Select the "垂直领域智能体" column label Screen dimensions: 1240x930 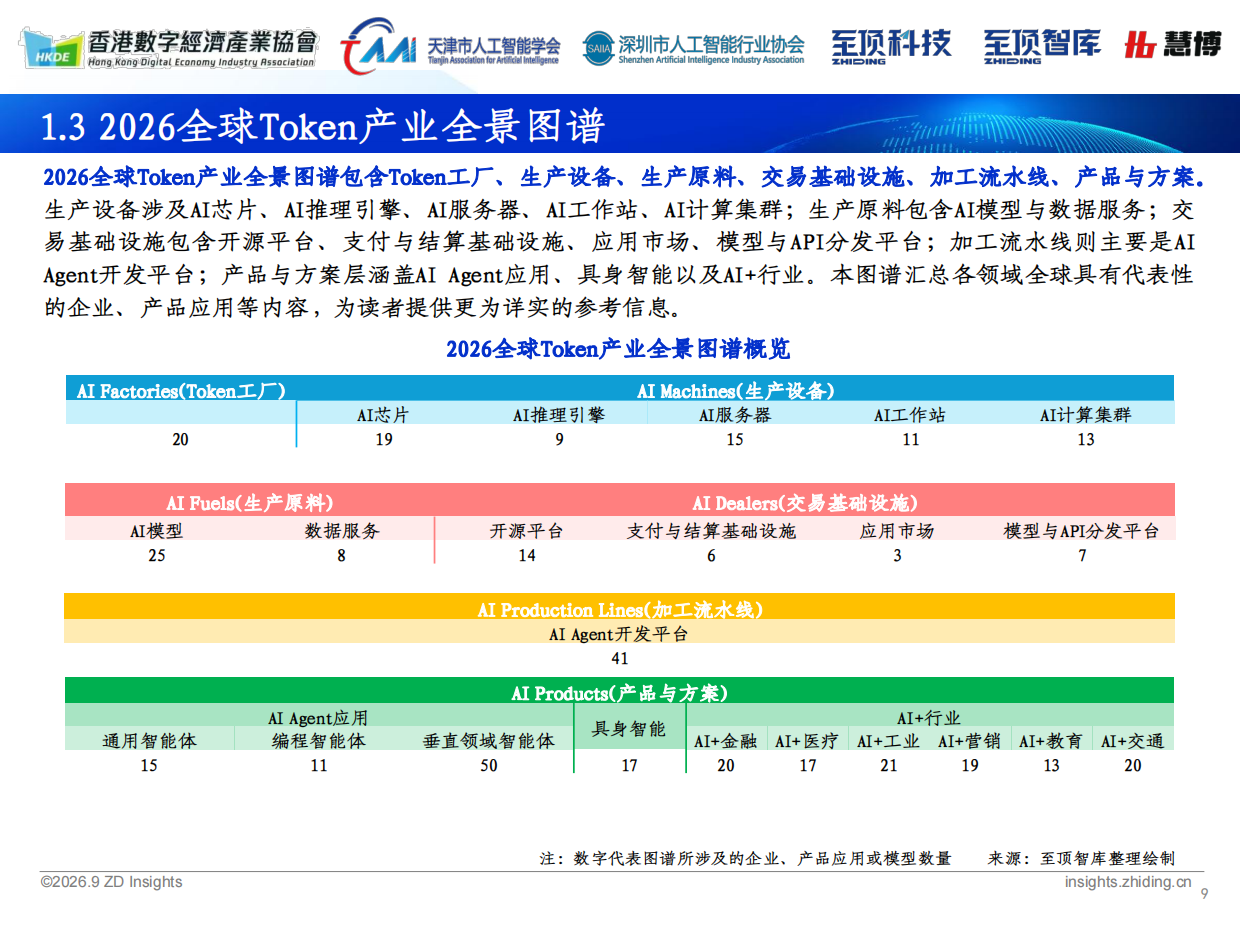(x=489, y=741)
